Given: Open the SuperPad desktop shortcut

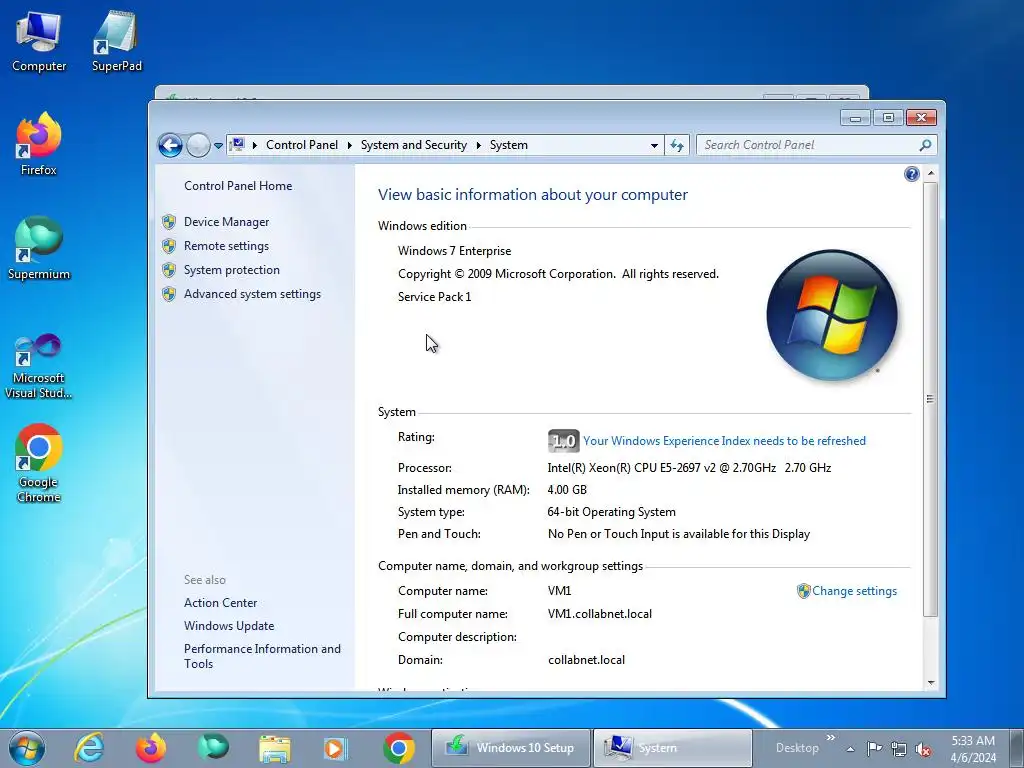Looking at the screenshot, I should coord(116,41).
